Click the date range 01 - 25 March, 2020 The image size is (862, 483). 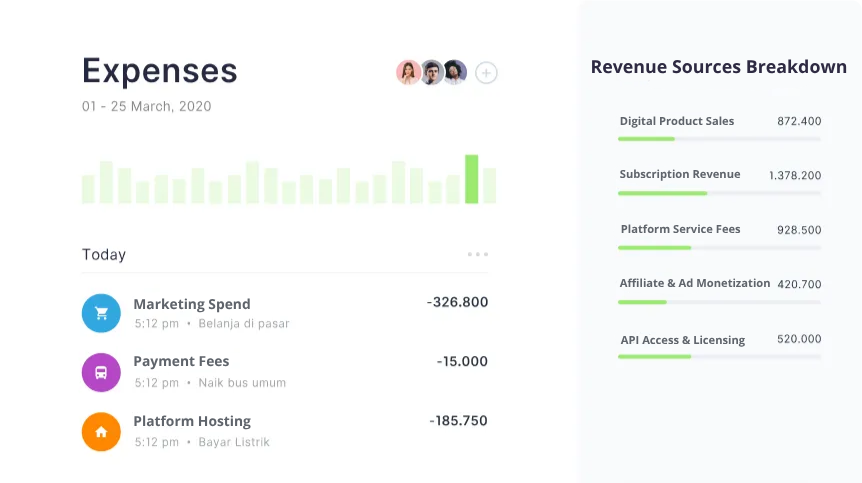[x=147, y=107]
